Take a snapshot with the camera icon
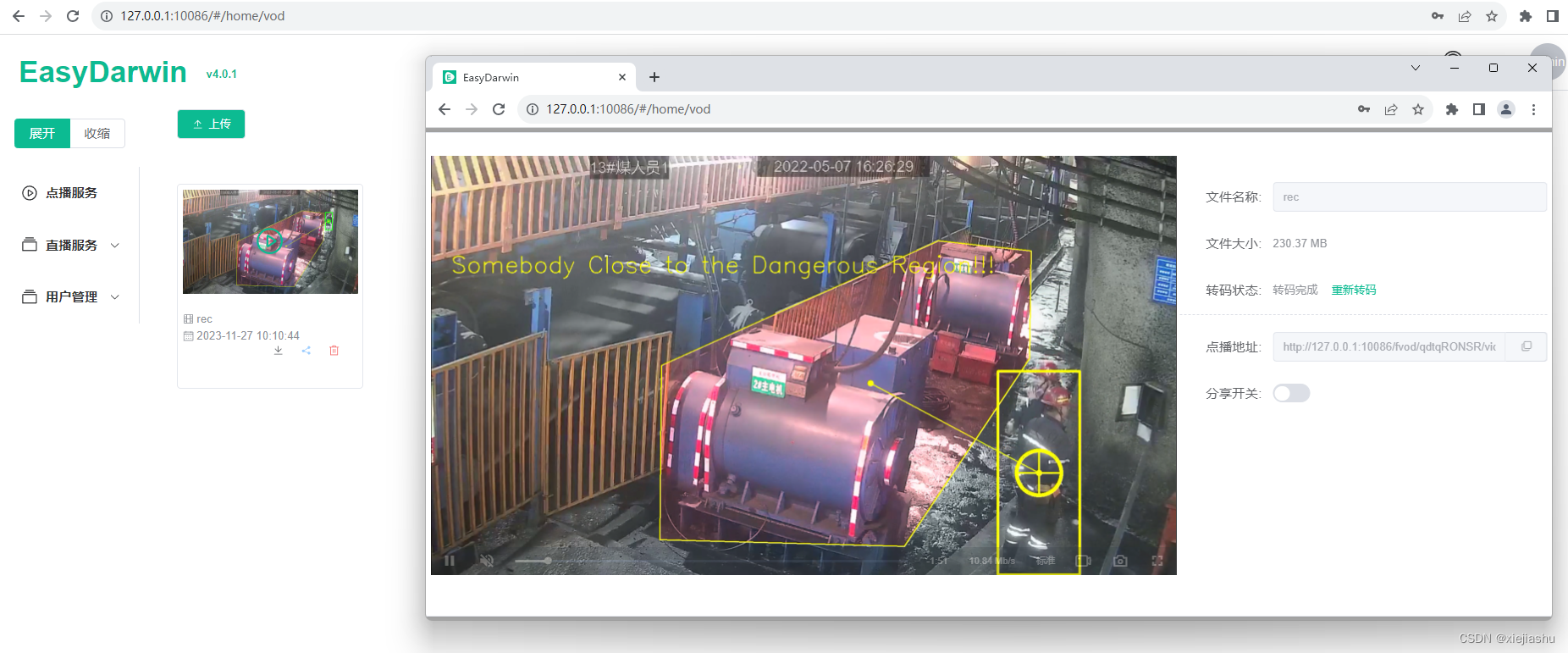This screenshot has width=1568, height=653. [1120, 561]
